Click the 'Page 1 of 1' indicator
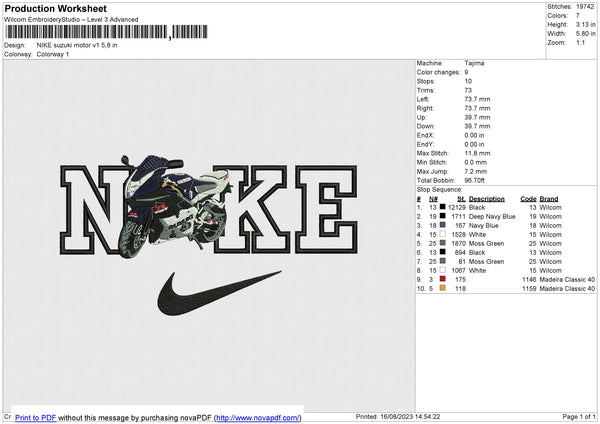The width and height of the screenshot is (600, 424). coord(579,417)
